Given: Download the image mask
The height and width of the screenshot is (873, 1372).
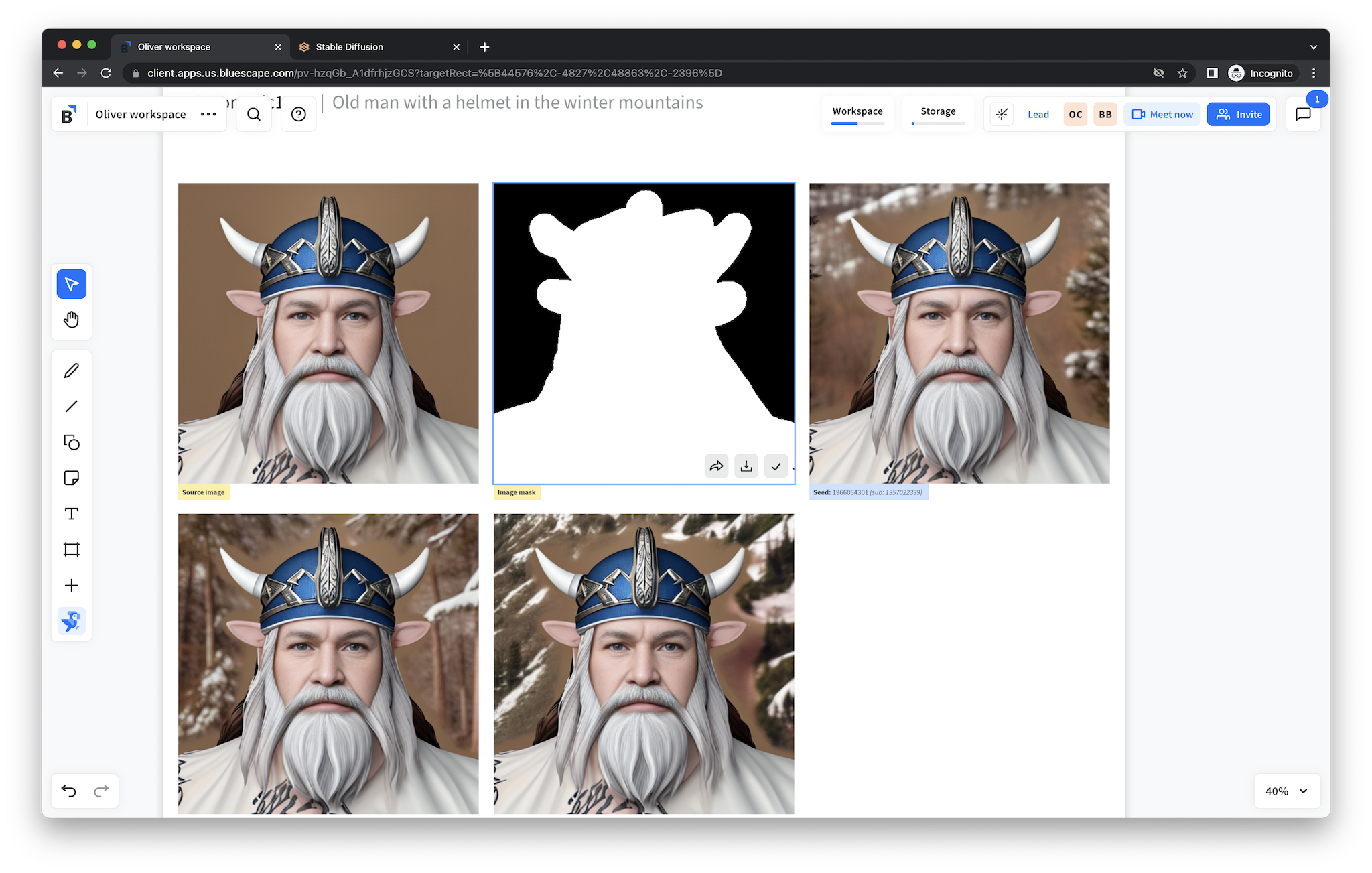Looking at the screenshot, I should pos(746,466).
